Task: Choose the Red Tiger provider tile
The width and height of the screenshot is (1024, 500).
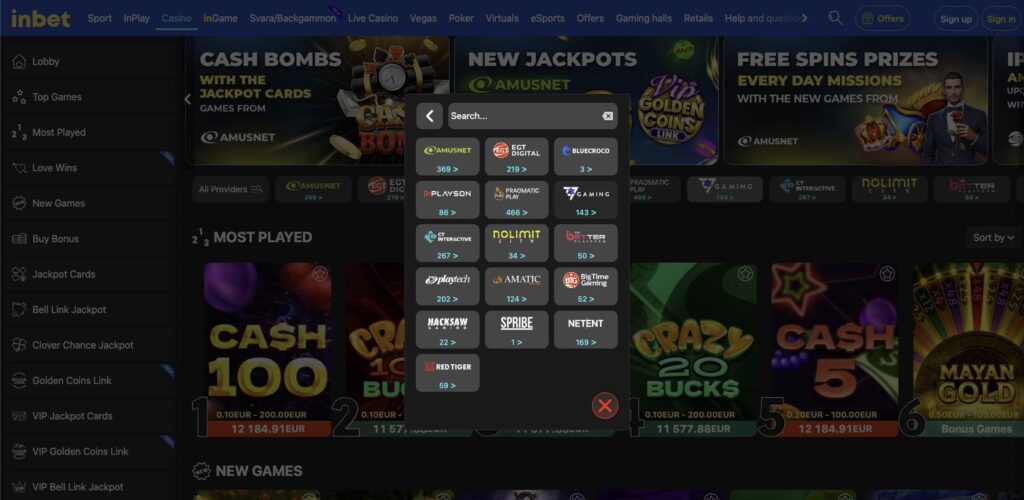Action: pyautogui.click(x=447, y=373)
